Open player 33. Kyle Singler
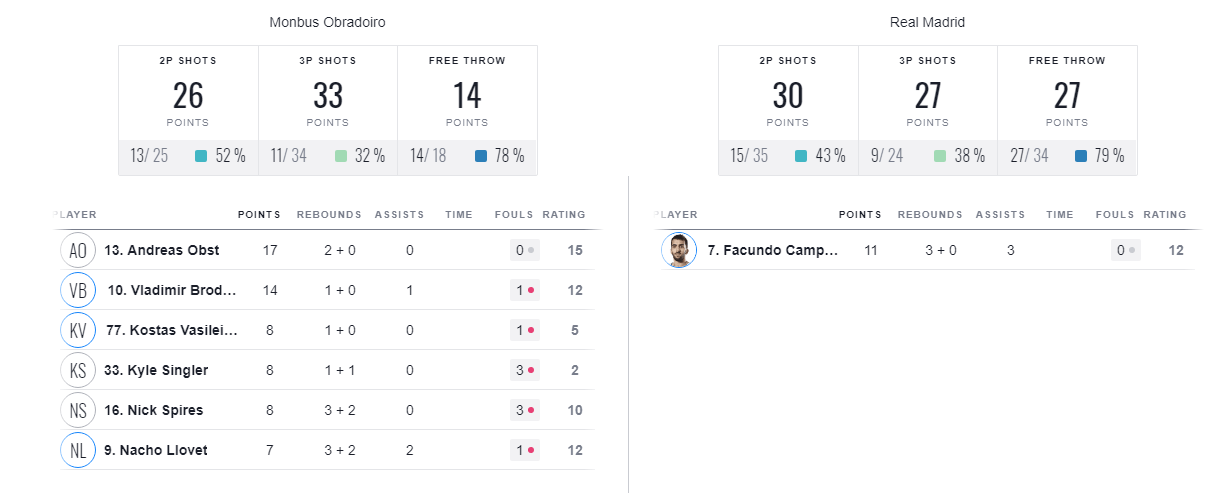 (x=156, y=370)
